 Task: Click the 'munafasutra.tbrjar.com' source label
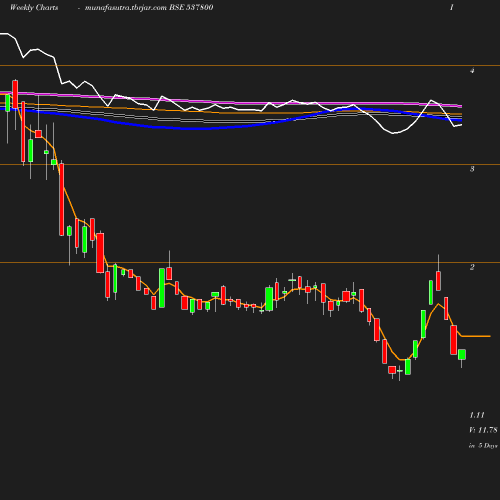click(126, 8)
